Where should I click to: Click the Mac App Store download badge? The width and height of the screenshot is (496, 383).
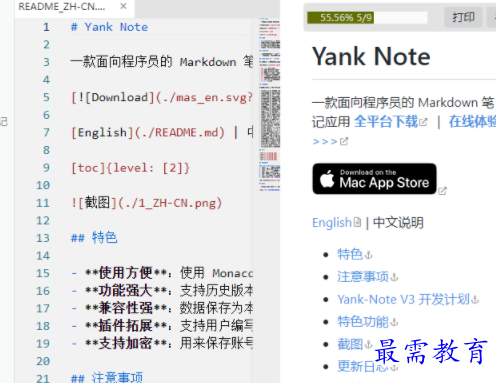(374, 179)
